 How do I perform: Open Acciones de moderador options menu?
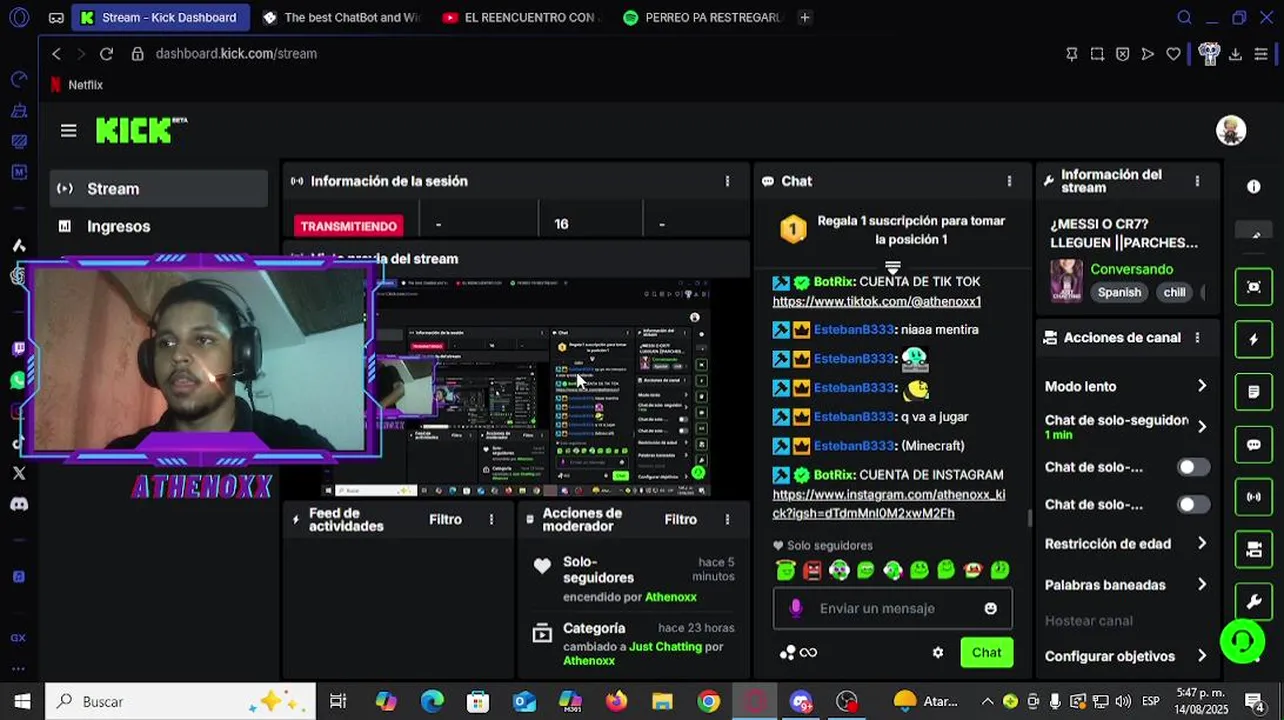tap(727, 520)
